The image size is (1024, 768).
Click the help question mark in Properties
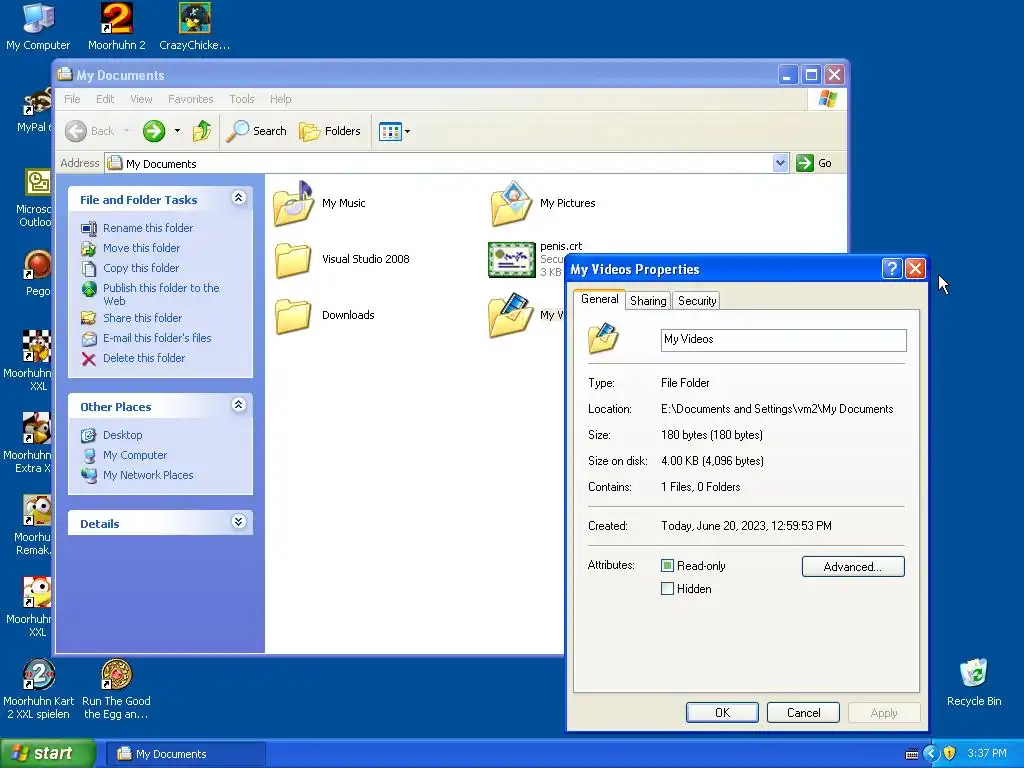891,268
